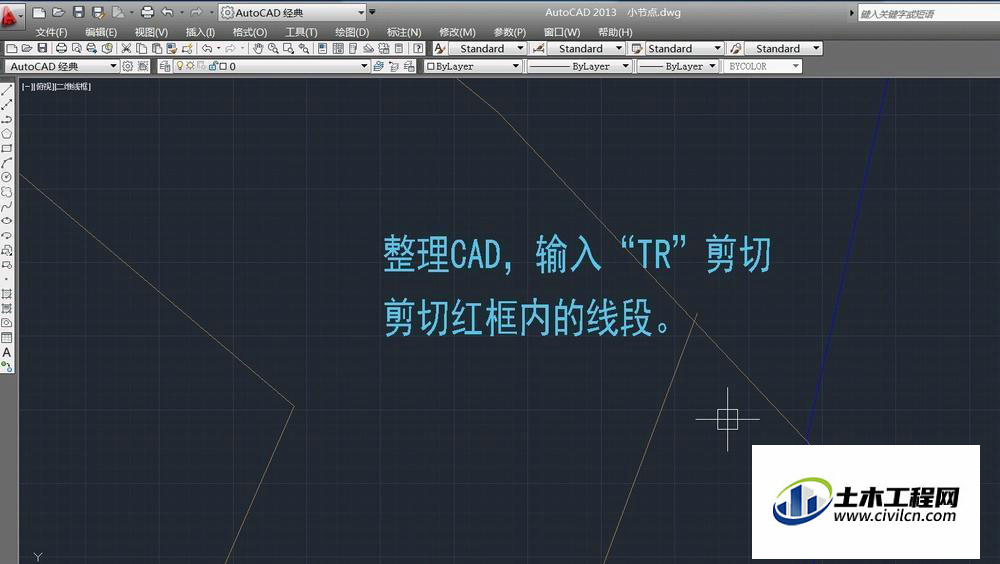1000x564 pixels.
Task: Click the Text Style icon
Action: 439,48
